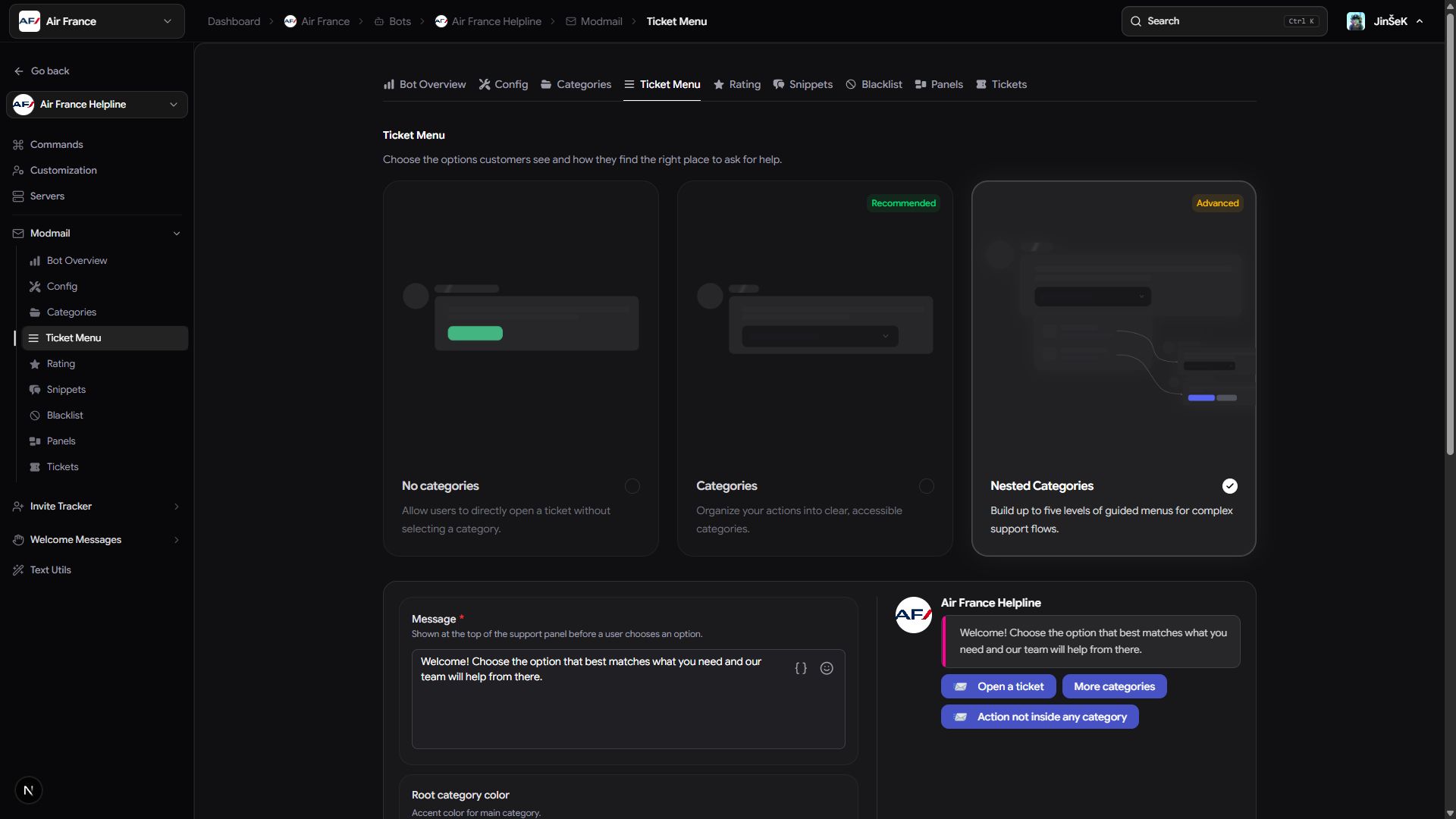The height and width of the screenshot is (819, 1456).
Task: Insert variable using curly braces icon
Action: (x=801, y=668)
